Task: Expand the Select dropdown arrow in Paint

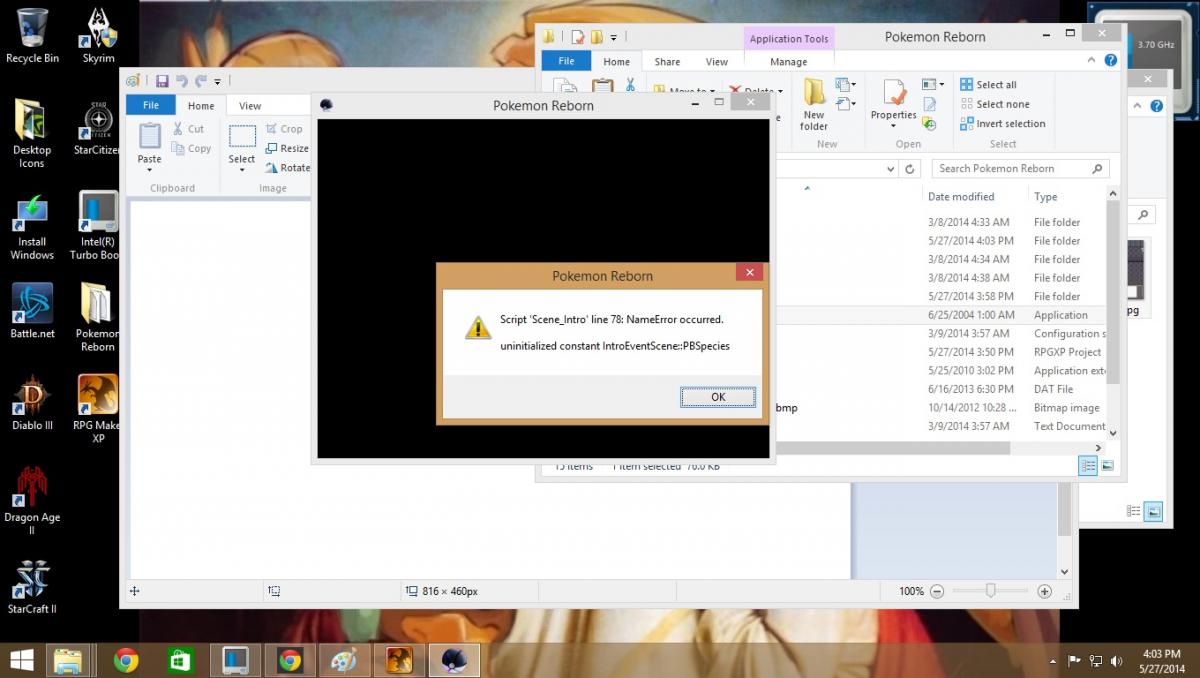Action: click(x=242, y=169)
